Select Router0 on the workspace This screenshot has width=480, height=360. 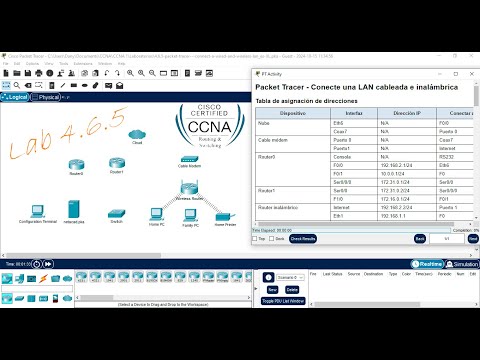click(76, 165)
